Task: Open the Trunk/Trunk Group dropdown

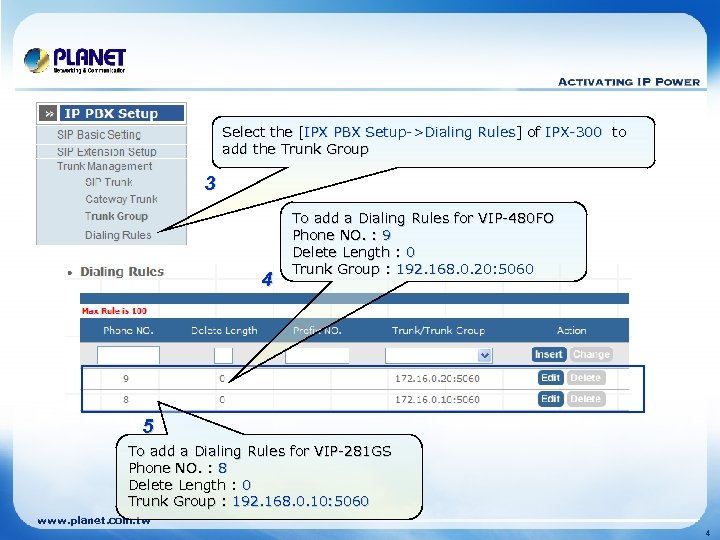Action: [x=439, y=355]
